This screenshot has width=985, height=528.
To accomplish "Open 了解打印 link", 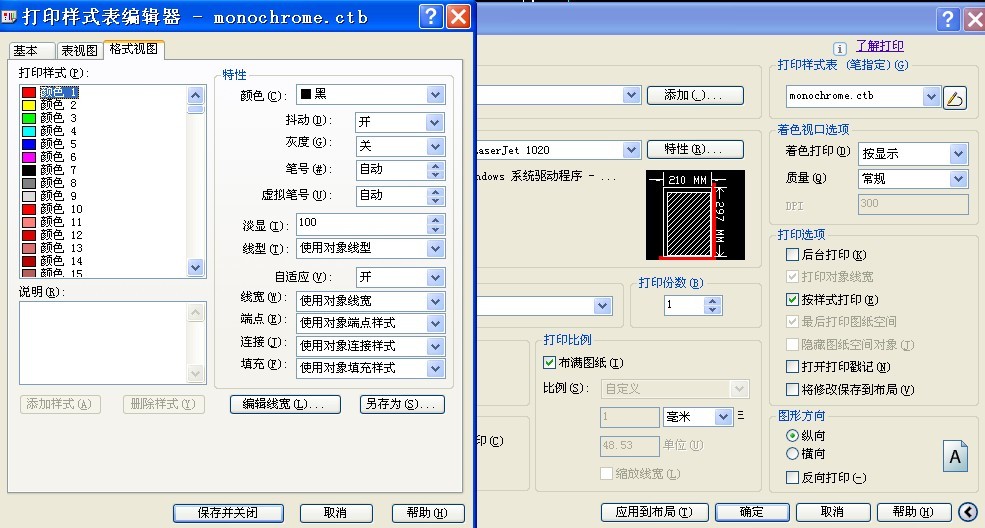I will click(x=879, y=46).
